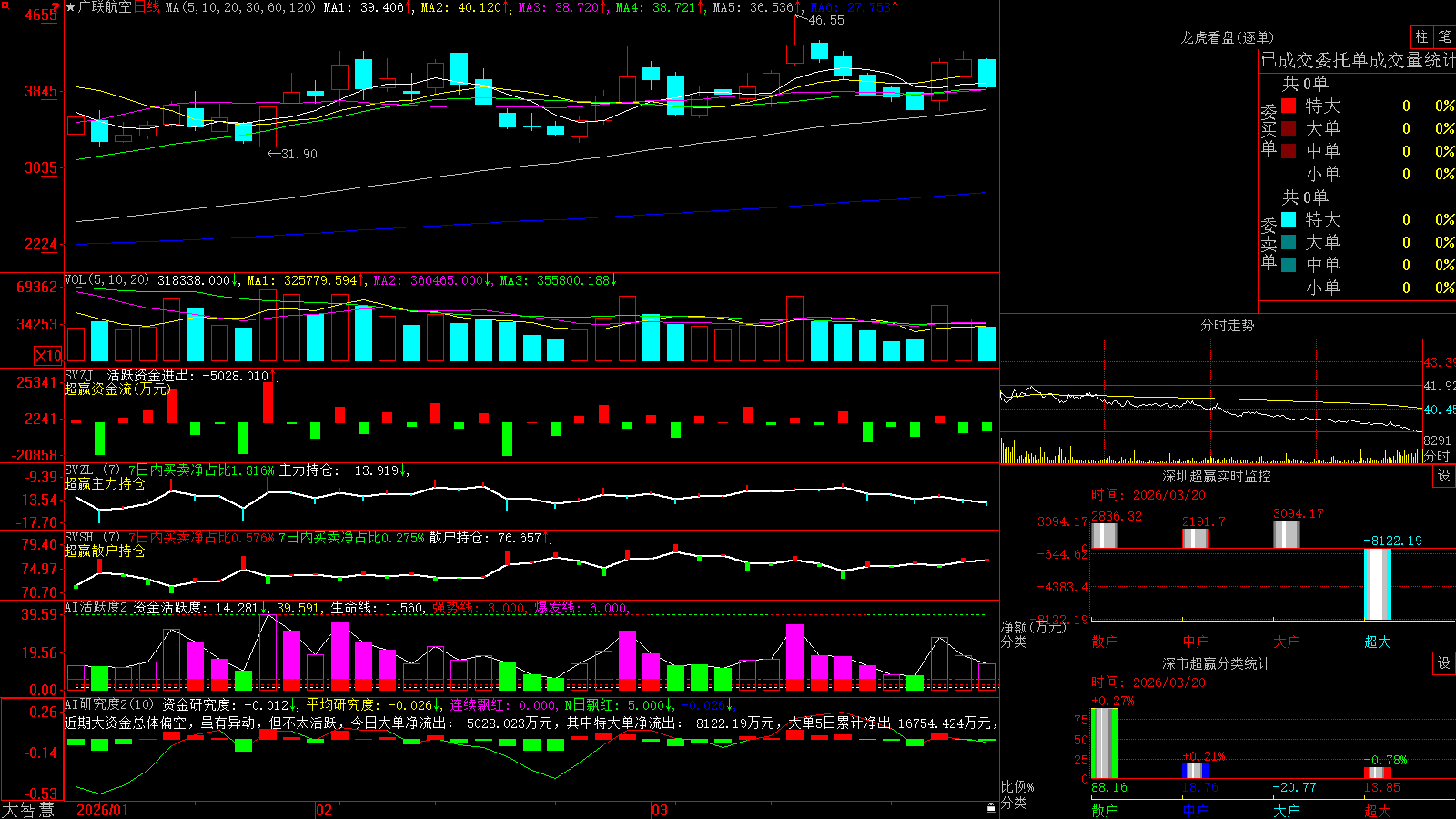
Task: Click the 已成交委托单成交量统计 header
Action: click(x=1358, y=60)
